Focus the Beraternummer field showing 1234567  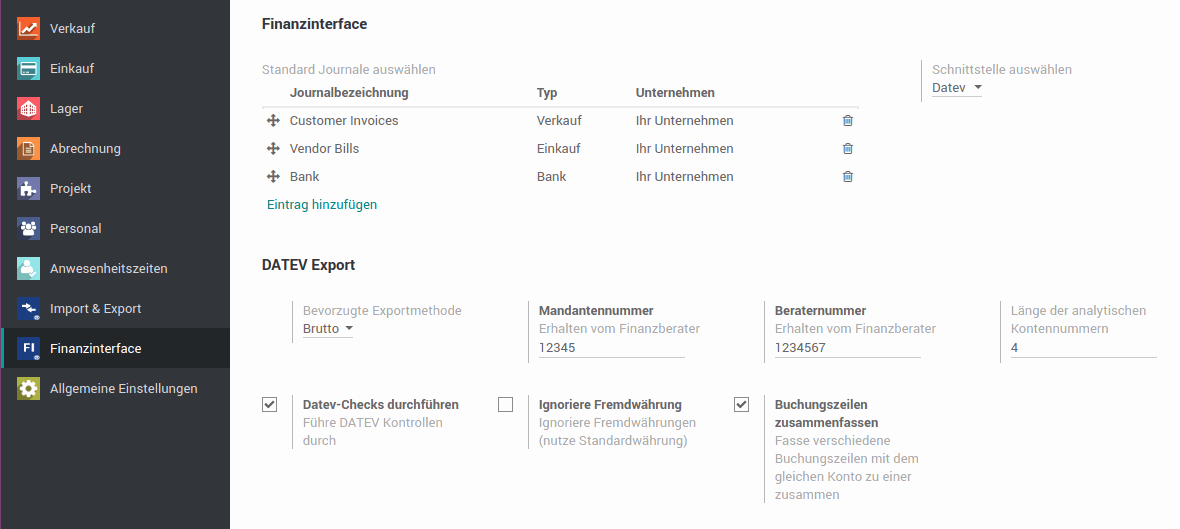click(847, 348)
